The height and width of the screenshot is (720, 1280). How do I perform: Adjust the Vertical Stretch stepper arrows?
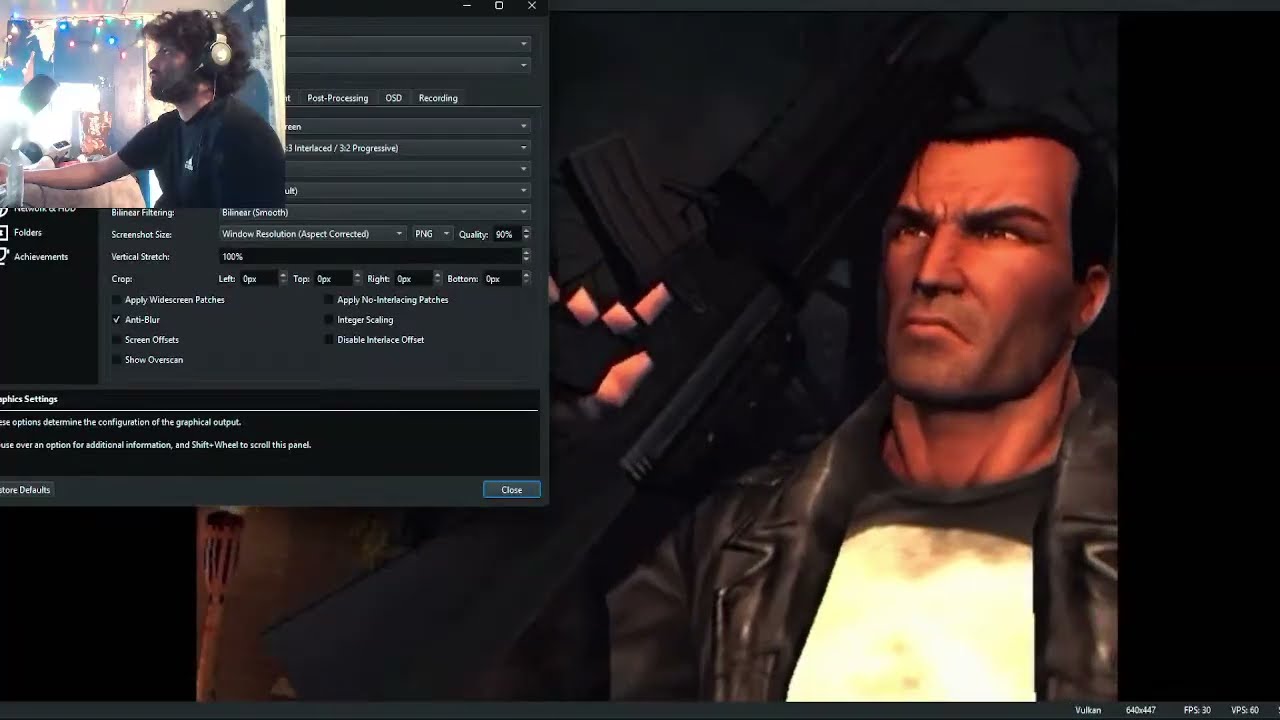(x=526, y=257)
